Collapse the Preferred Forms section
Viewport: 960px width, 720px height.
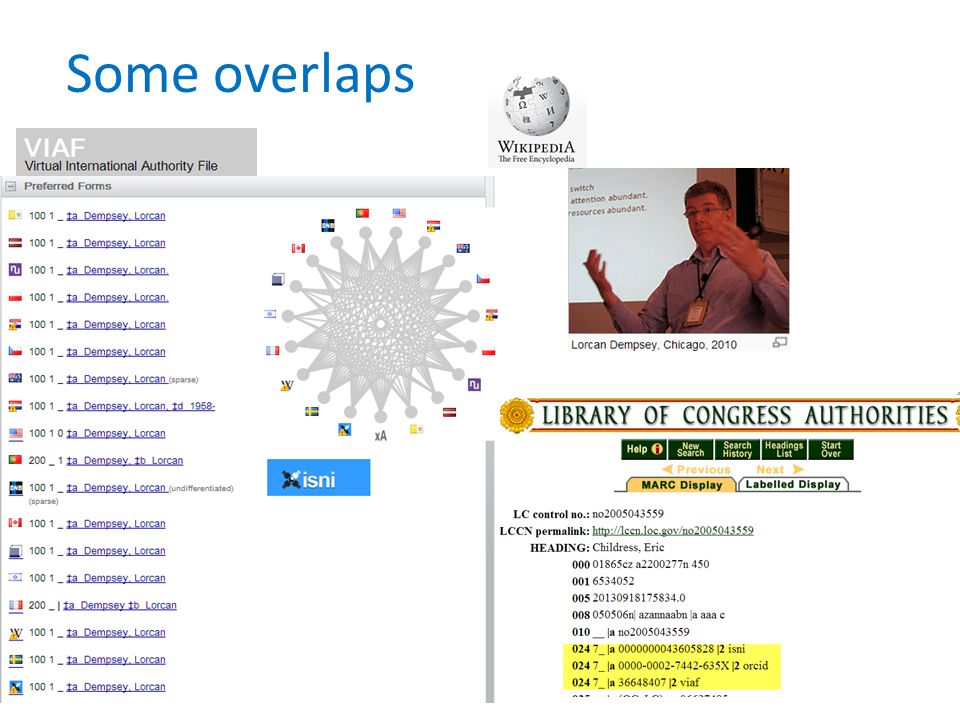tap(10, 186)
